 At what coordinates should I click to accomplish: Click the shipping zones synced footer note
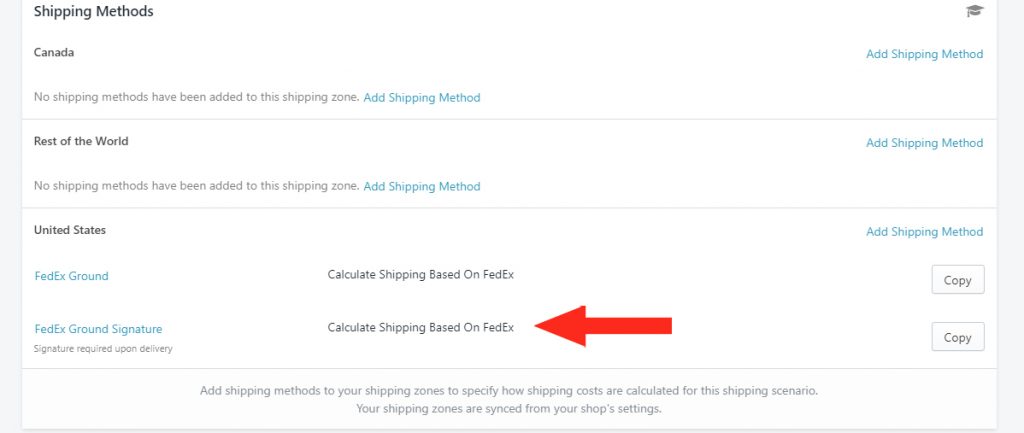[x=509, y=409]
